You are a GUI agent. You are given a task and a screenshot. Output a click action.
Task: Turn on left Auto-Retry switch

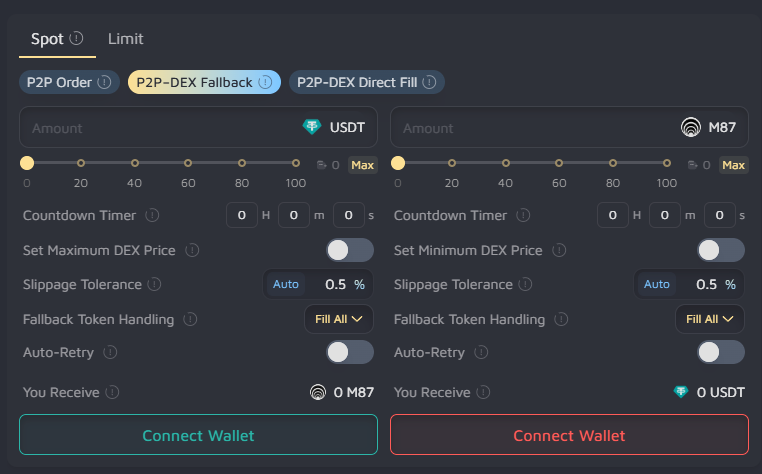pyautogui.click(x=350, y=352)
